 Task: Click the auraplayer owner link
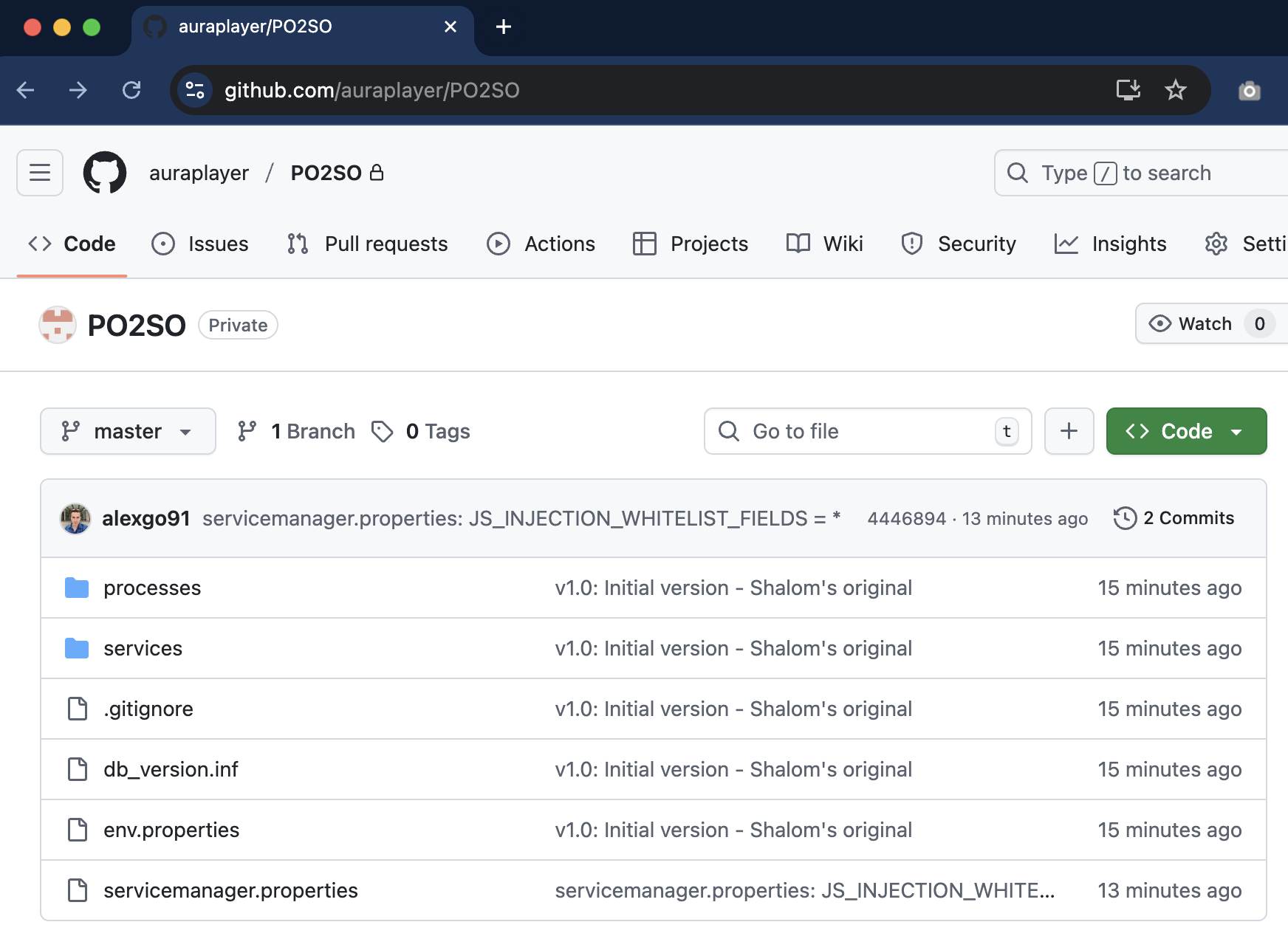click(x=199, y=172)
